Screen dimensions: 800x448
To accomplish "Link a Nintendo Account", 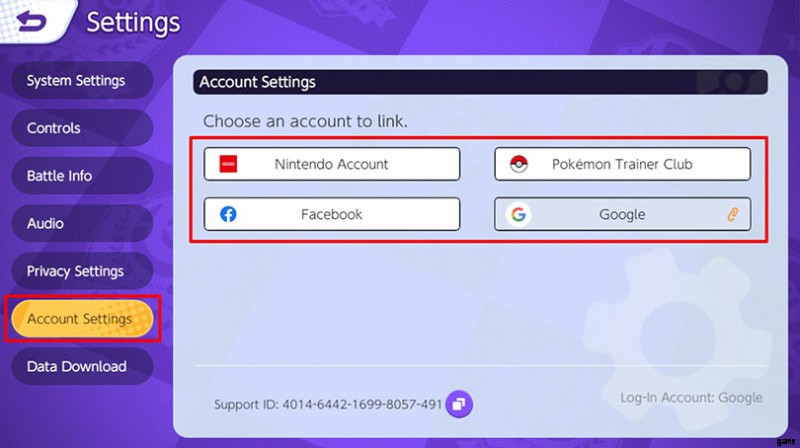I will pyautogui.click(x=332, y=164).
